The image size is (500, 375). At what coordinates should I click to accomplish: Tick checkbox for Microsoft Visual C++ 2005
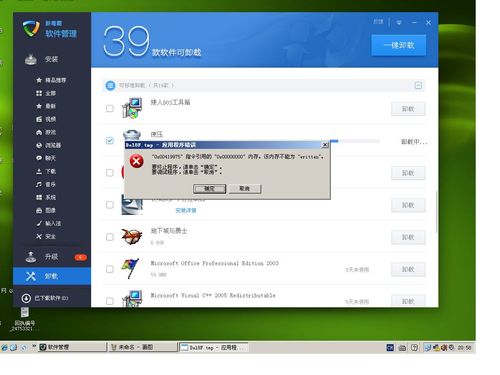tap(110, 301)
